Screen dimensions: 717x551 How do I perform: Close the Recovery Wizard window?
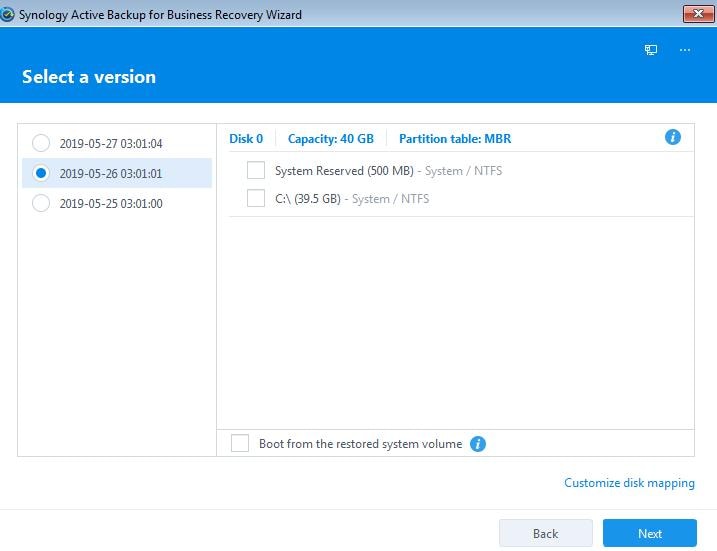click(x=698, y=14)
